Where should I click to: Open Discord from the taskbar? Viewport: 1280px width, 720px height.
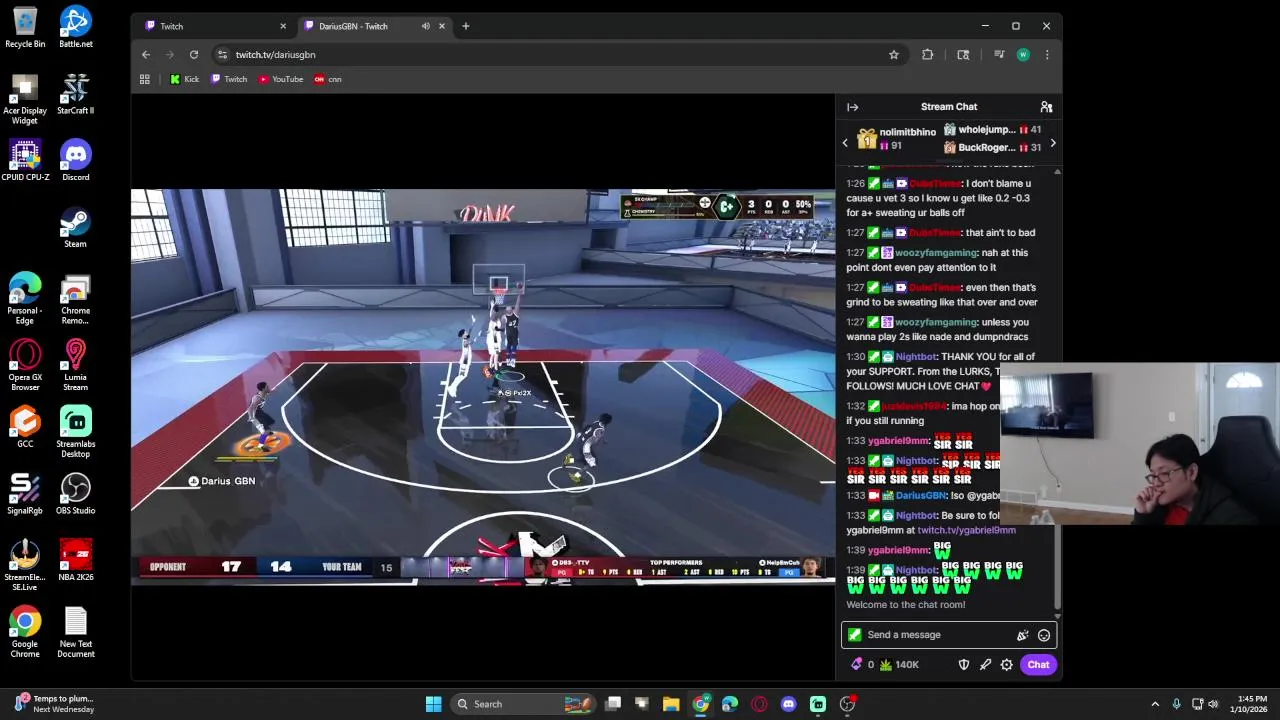click(x=788, y=704)
